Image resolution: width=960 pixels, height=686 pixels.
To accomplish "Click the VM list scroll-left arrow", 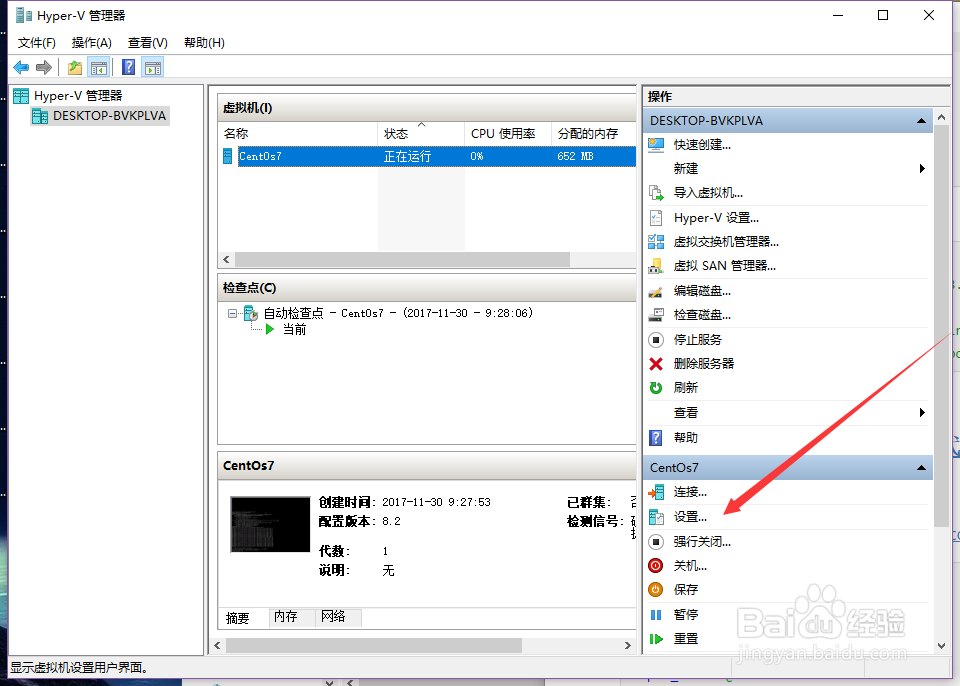I will pos(227,260).
